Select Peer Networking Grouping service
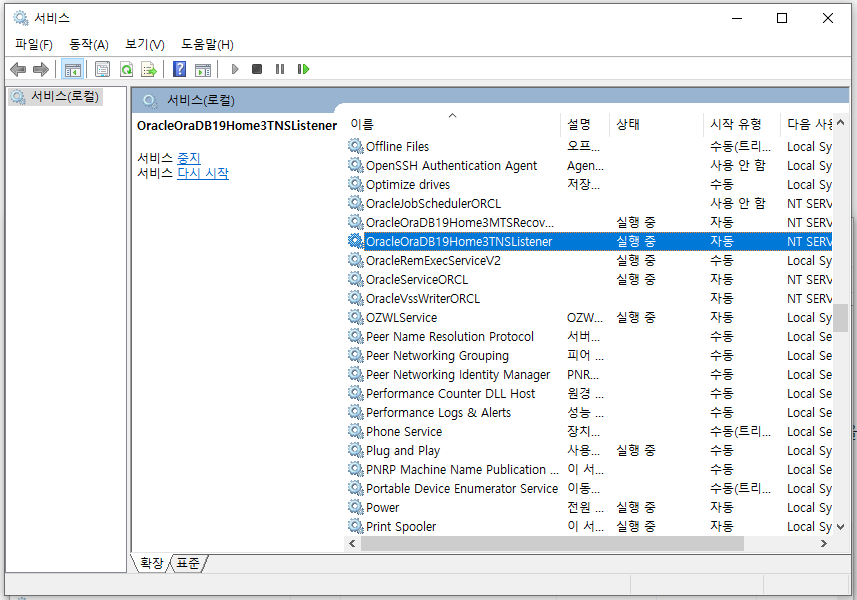The height and width of the screenshot is (600, 857). coord(437,356)
